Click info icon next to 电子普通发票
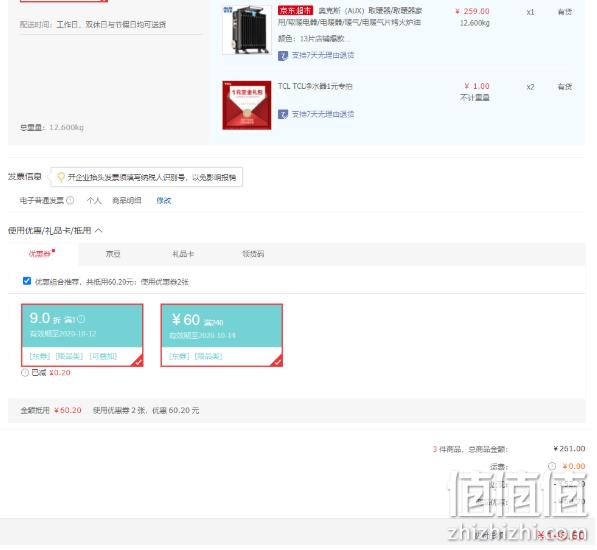This screenshot has height=550, width=597. [x=70, y=200]
